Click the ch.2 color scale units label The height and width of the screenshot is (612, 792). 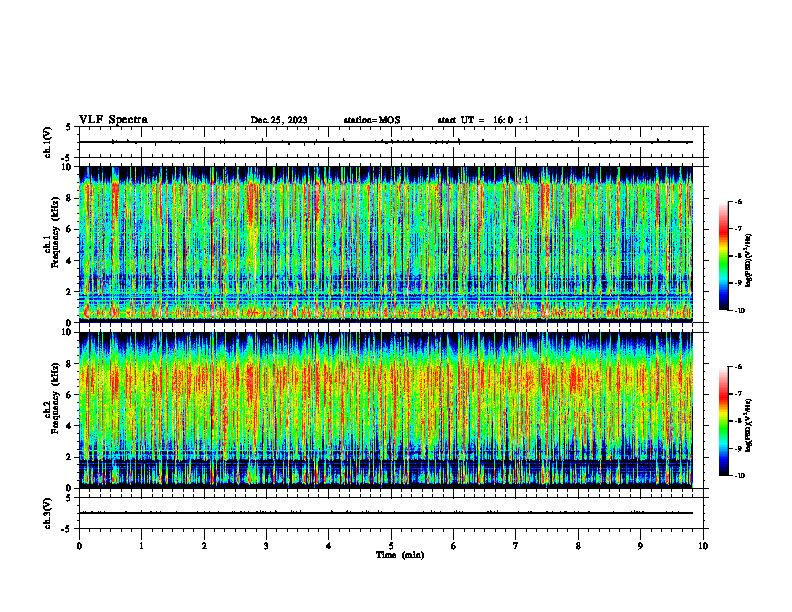pos(750,426)
